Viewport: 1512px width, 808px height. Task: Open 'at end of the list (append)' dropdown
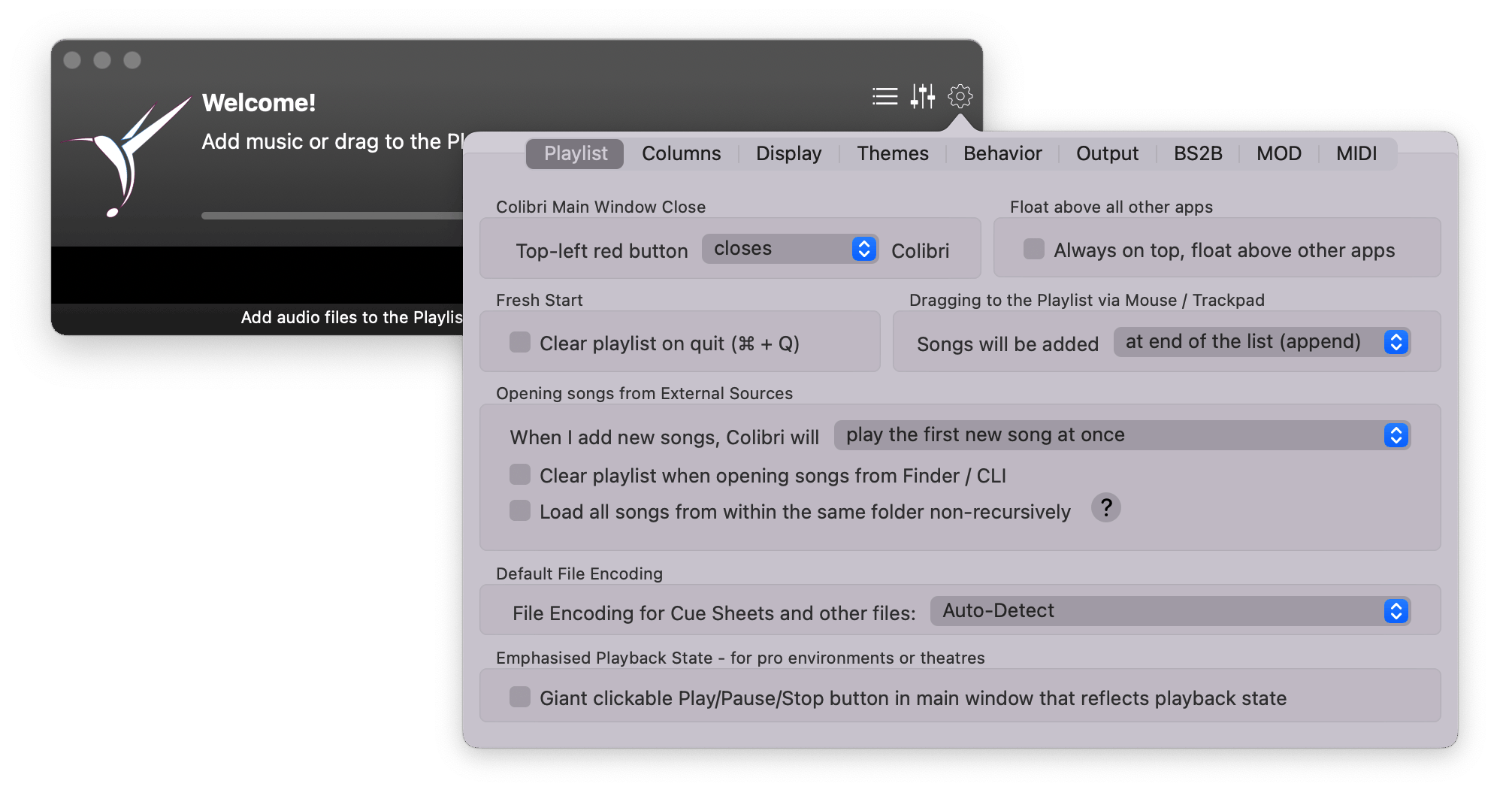(1262, 342)
